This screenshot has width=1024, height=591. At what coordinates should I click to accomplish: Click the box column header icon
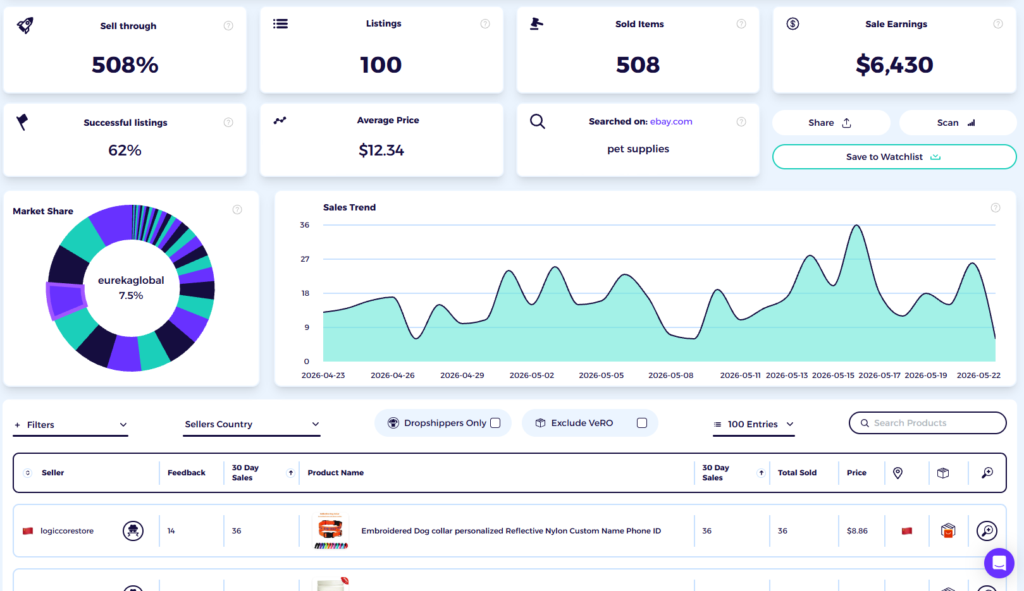(x=943, y=473)
